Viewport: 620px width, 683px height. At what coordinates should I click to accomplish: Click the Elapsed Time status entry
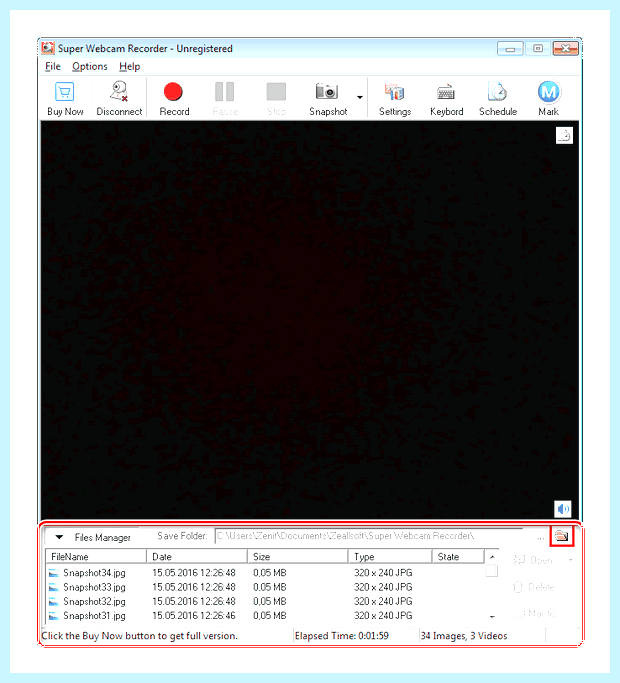tap(342, 636)
